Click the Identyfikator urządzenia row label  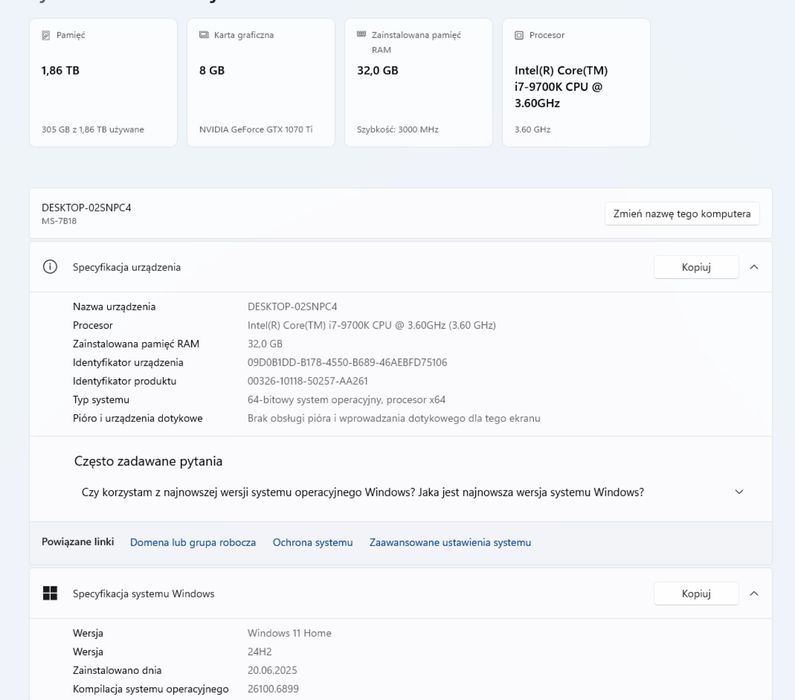coord(128,362)
